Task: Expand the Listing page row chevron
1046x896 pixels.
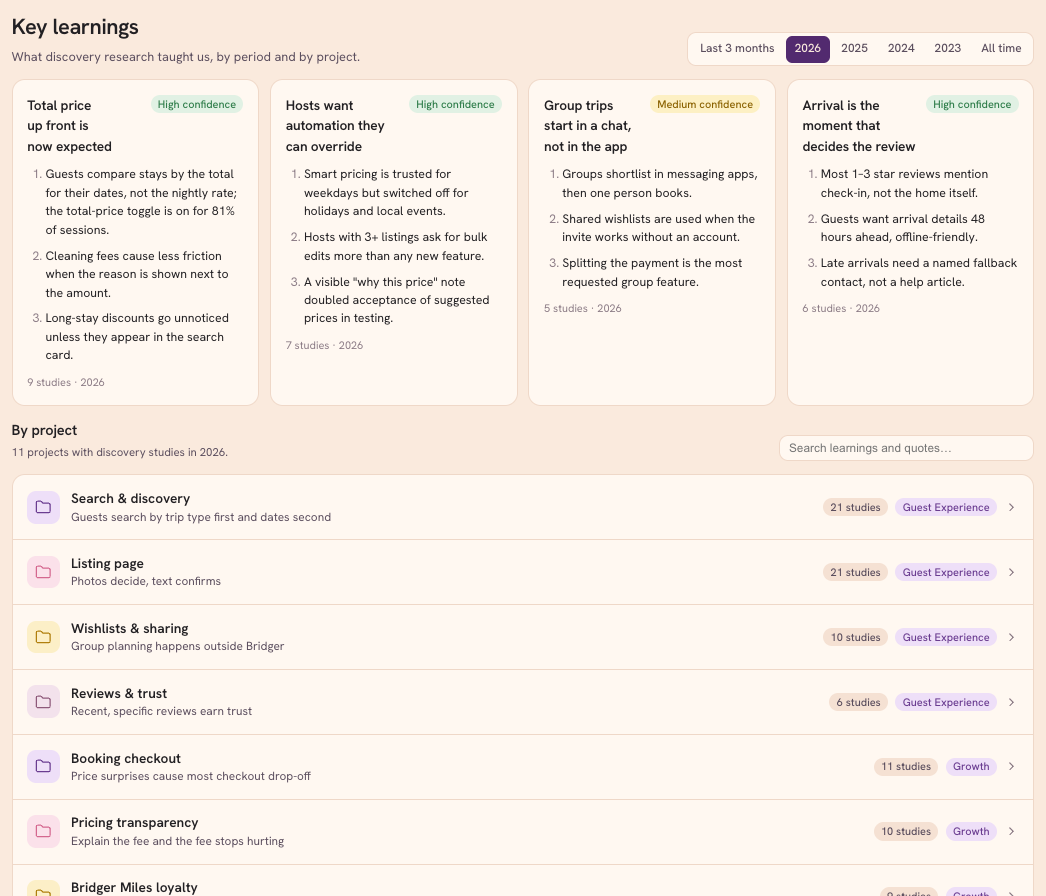Action: (1011, 572)
